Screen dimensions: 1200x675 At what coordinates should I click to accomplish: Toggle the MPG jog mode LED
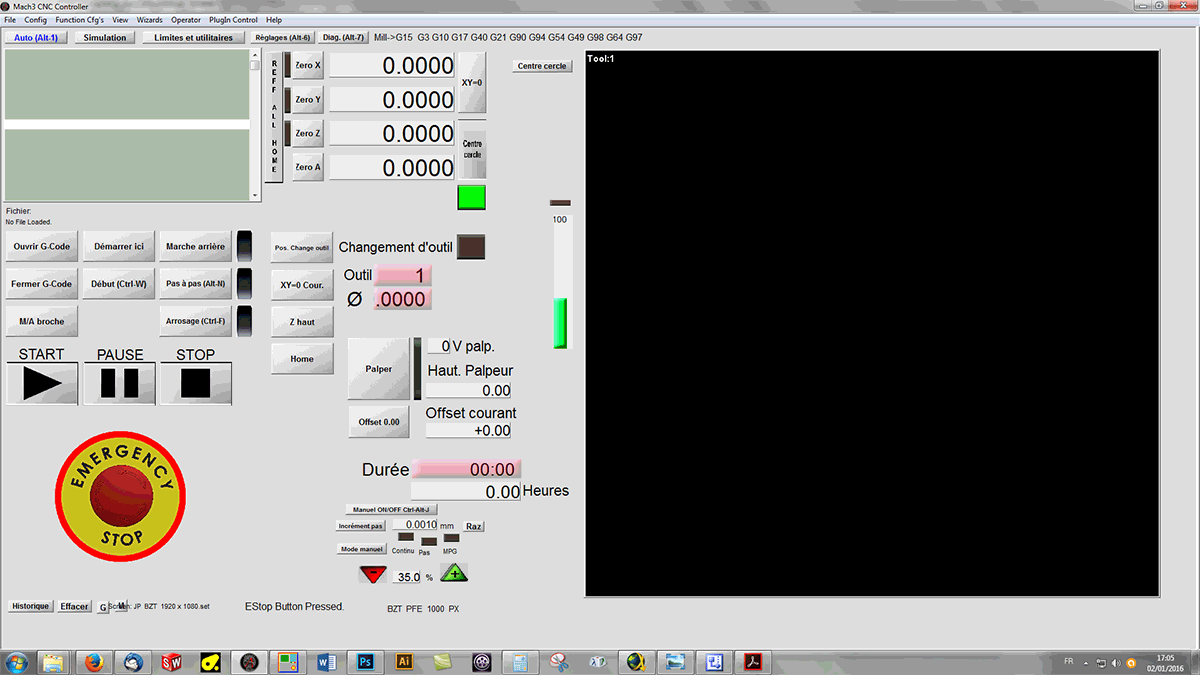coord(451,537)
